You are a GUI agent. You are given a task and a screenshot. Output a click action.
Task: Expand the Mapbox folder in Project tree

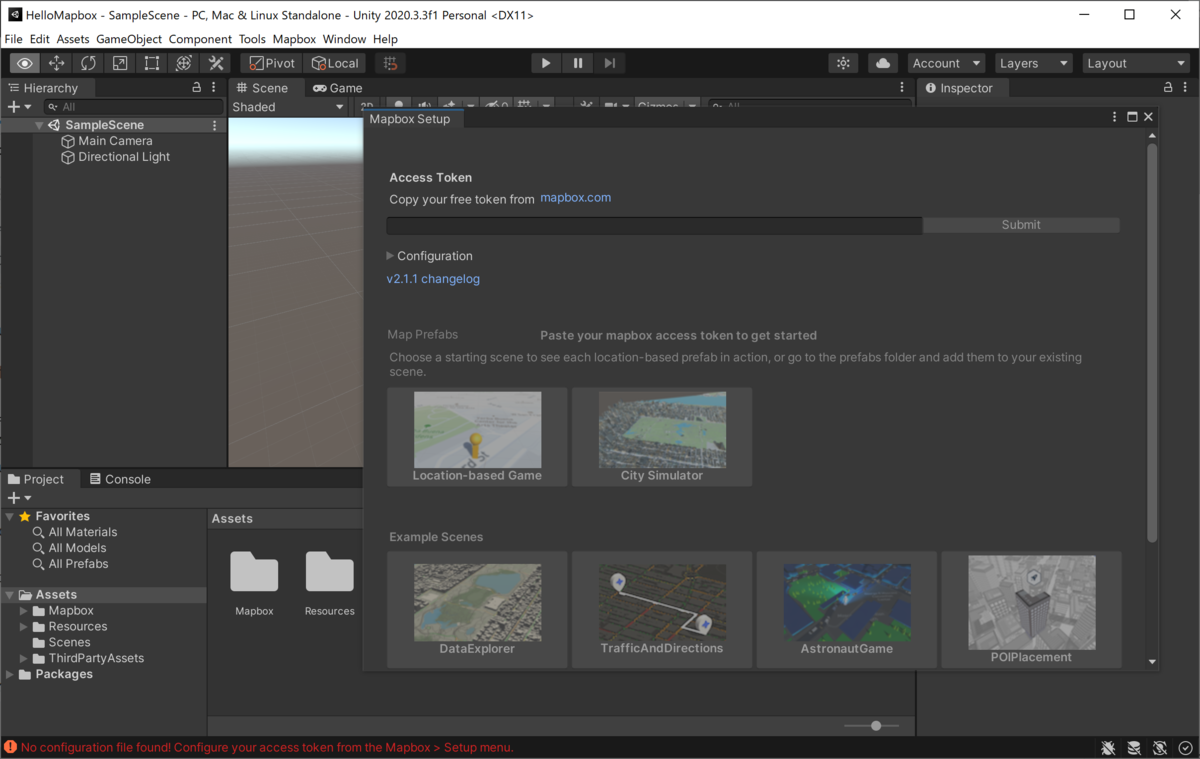tap(24, 611)
